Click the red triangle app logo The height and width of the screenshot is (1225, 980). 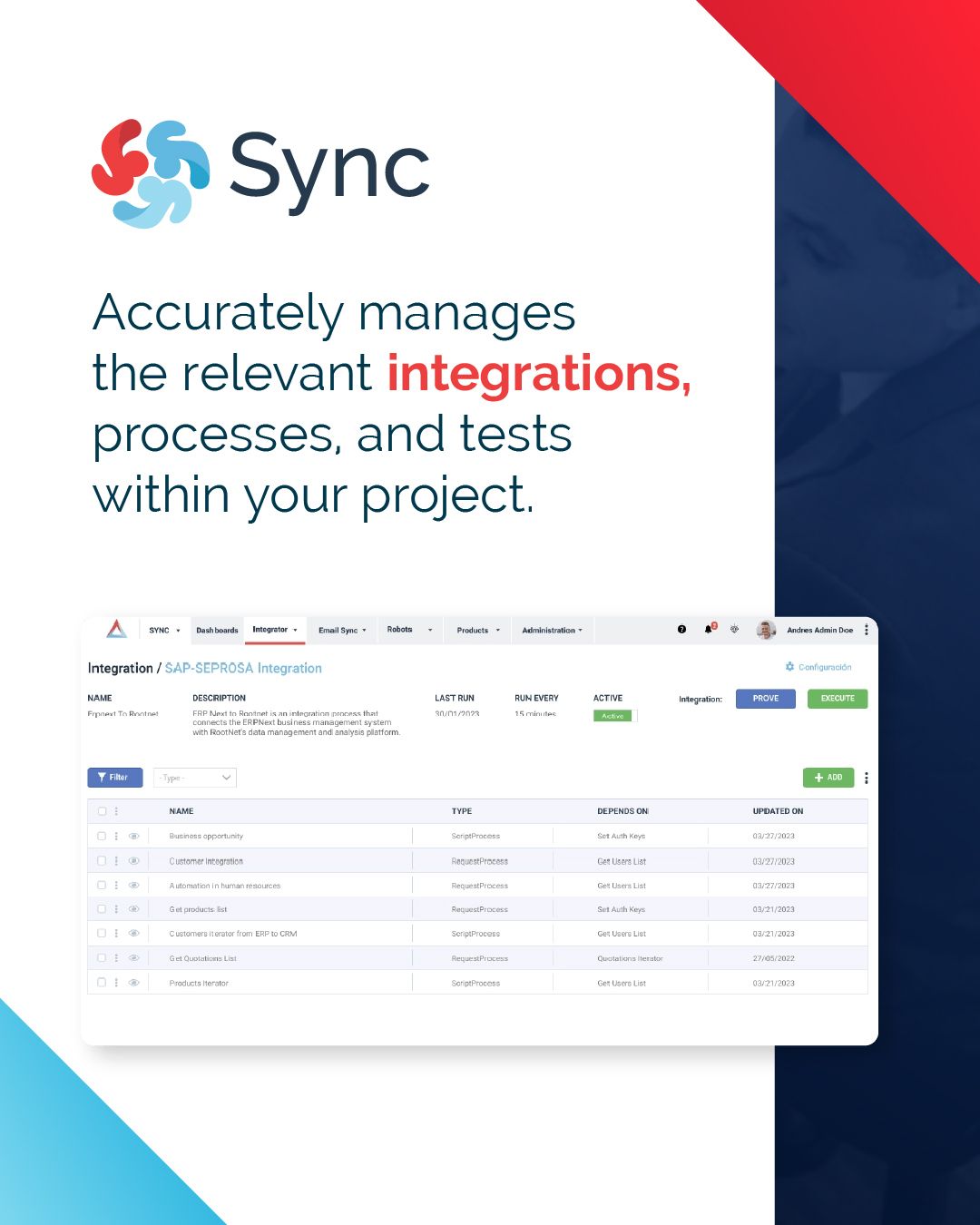pos(116,629)
